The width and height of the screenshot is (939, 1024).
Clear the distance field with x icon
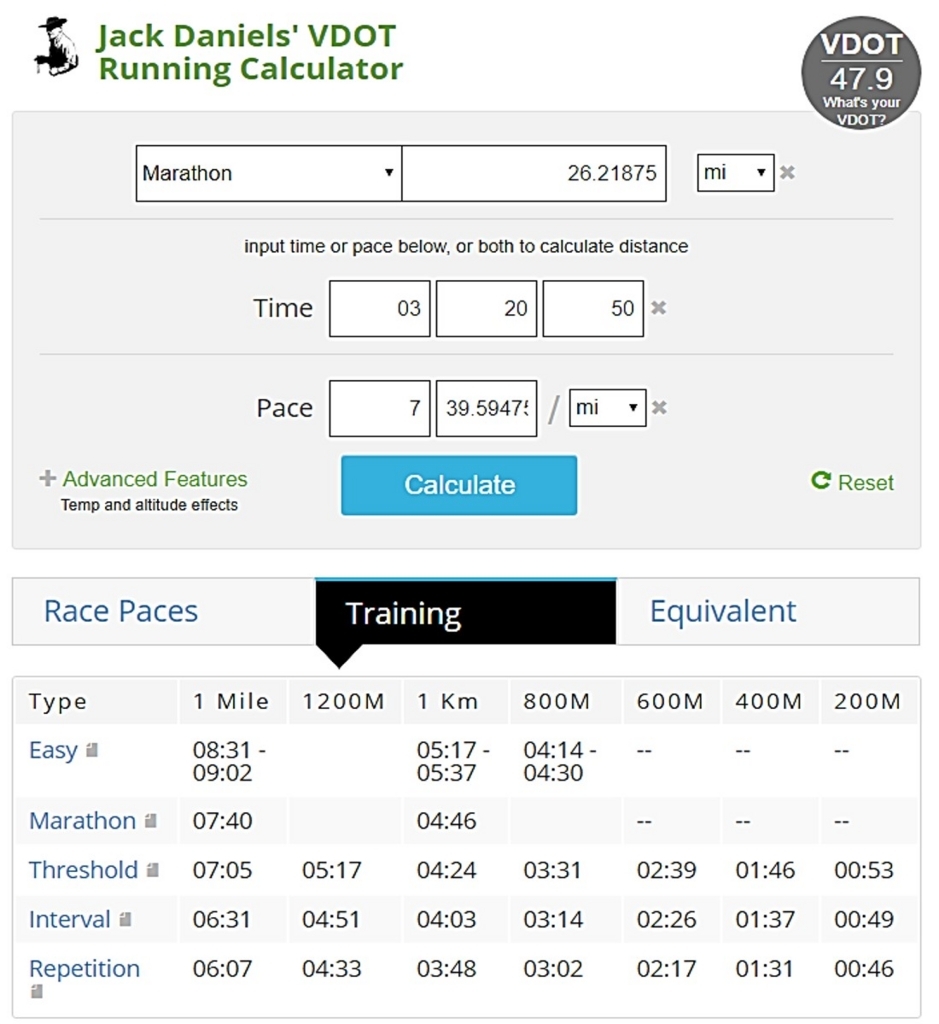pos(788,172)
